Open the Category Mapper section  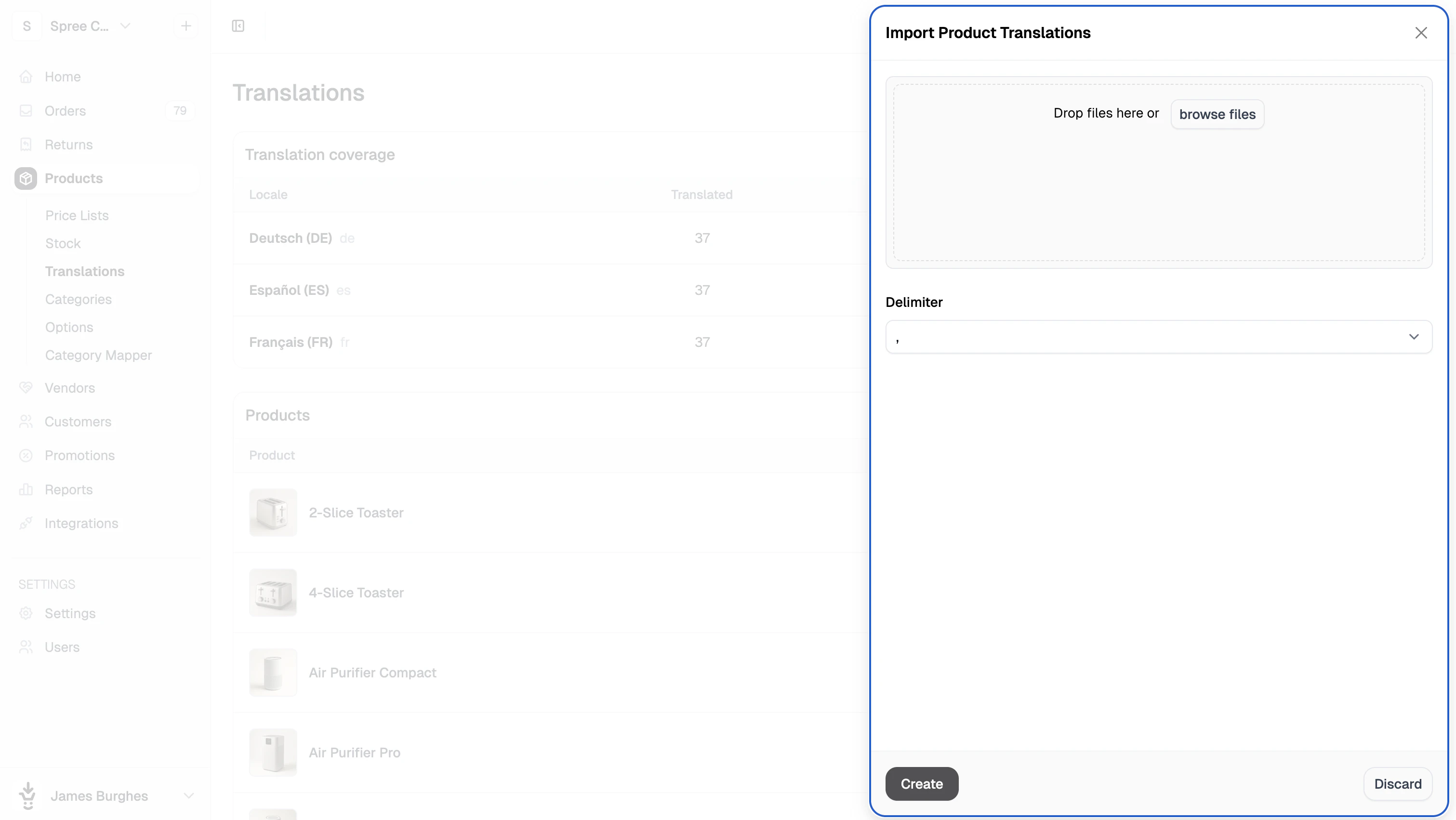[98, 355]
